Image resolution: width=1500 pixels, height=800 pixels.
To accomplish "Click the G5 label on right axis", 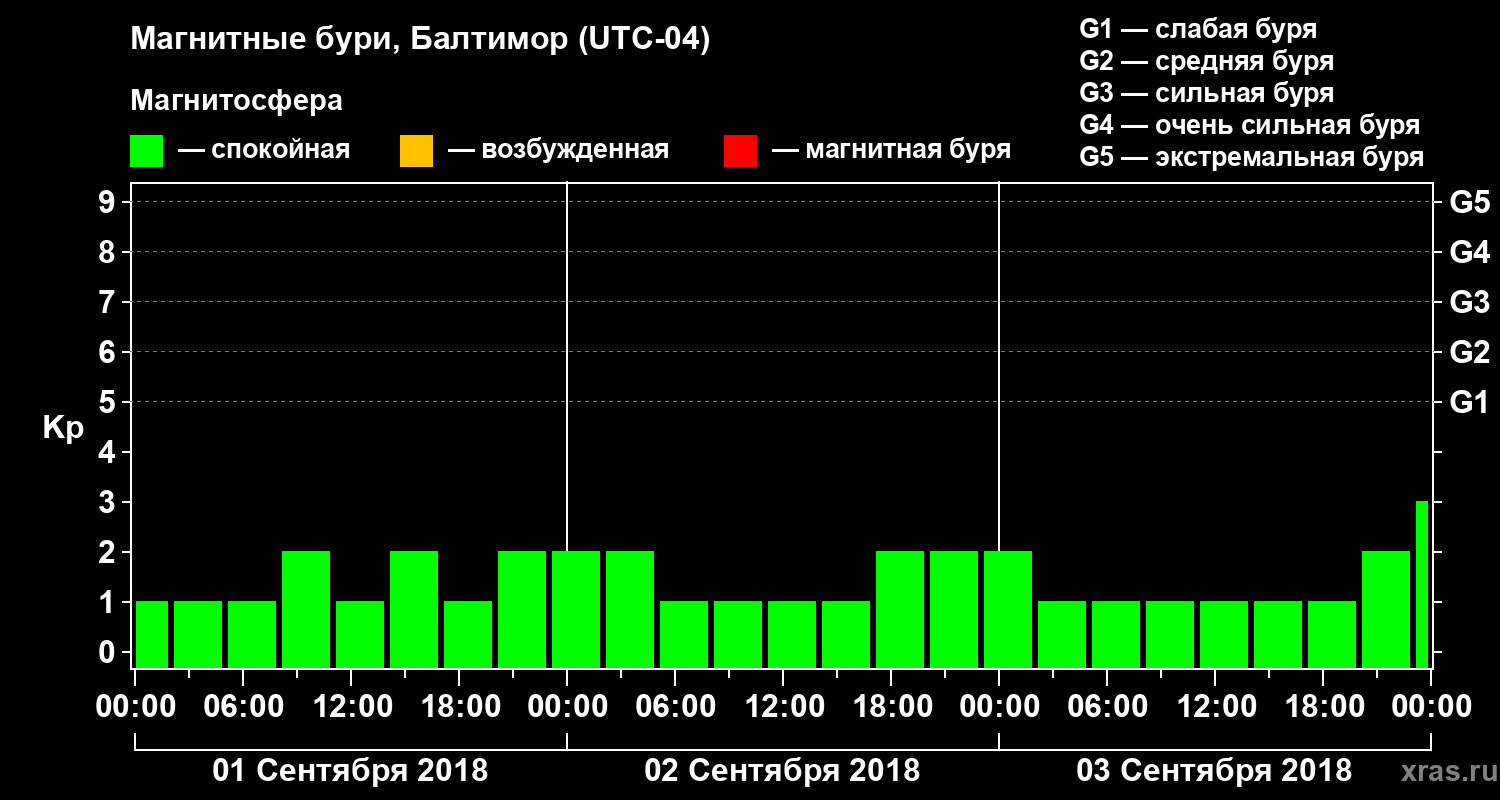I will click(x=1469, y=203).
